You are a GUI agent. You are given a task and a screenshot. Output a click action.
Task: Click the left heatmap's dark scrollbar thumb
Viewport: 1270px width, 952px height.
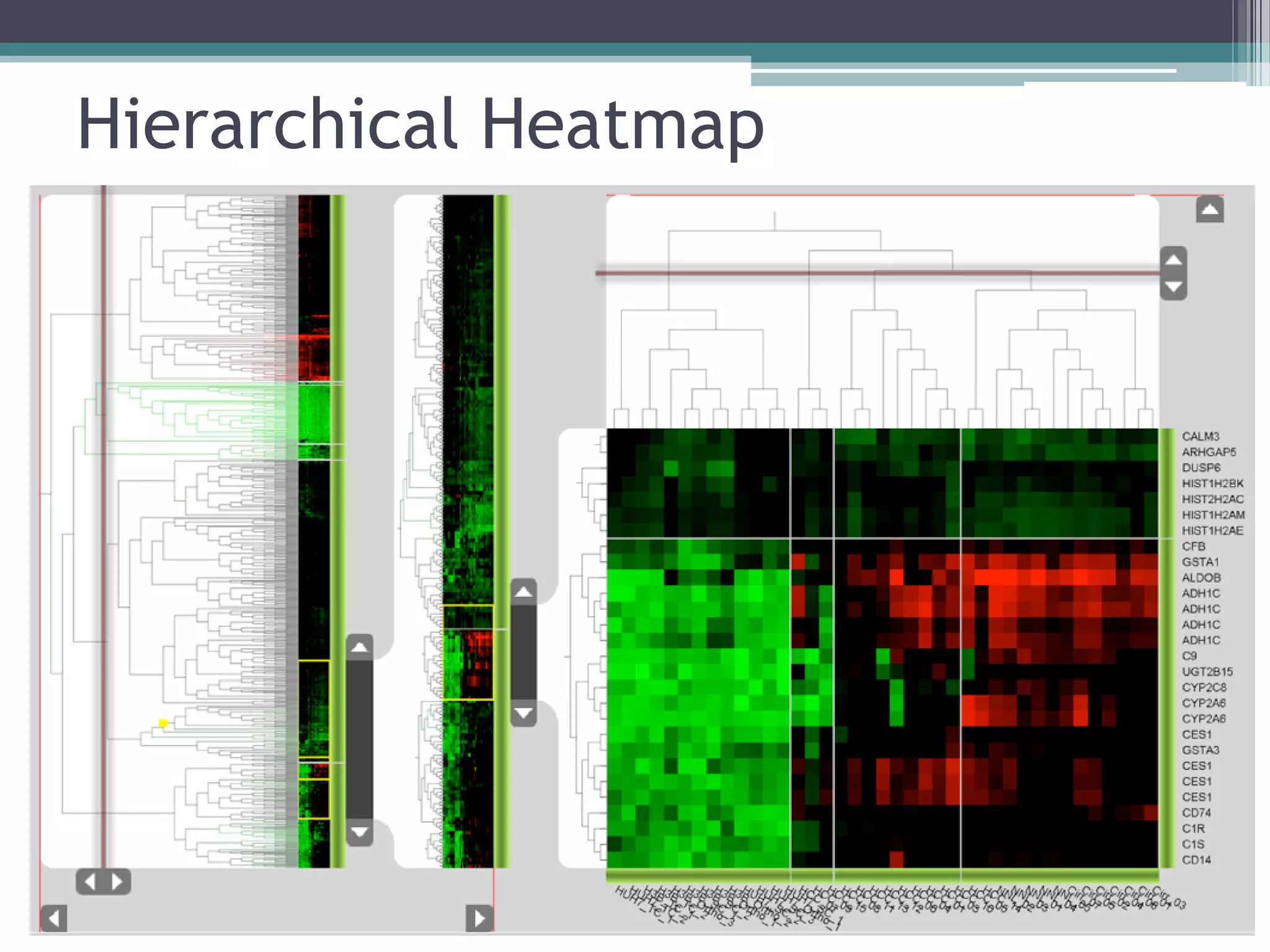360,739
